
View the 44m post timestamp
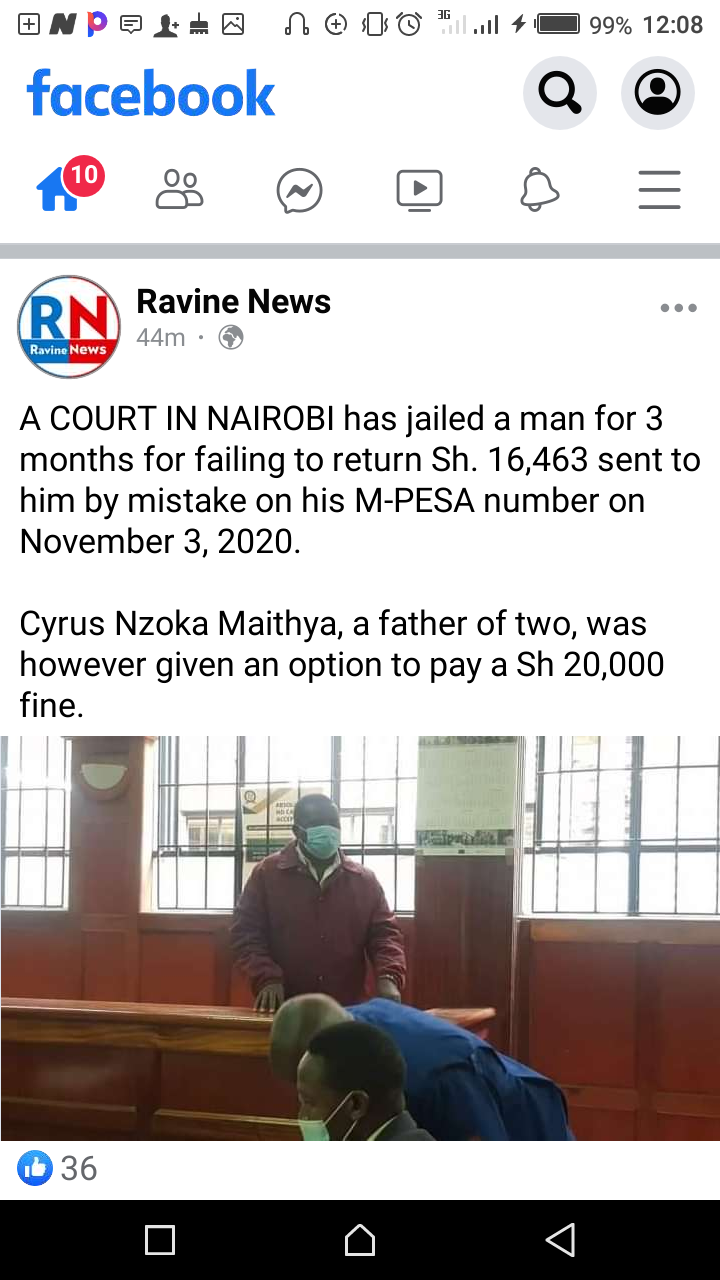tap(161, 338)
